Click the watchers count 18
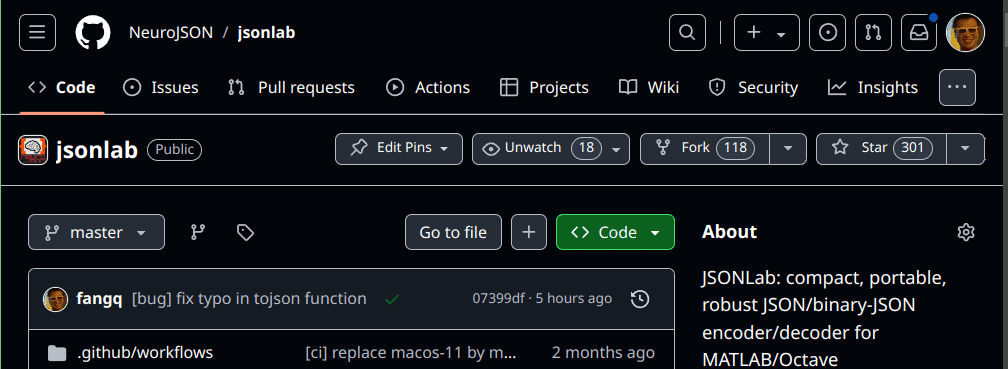Image resolution: width=1008 pixels, height=369 pixels. 586,148
